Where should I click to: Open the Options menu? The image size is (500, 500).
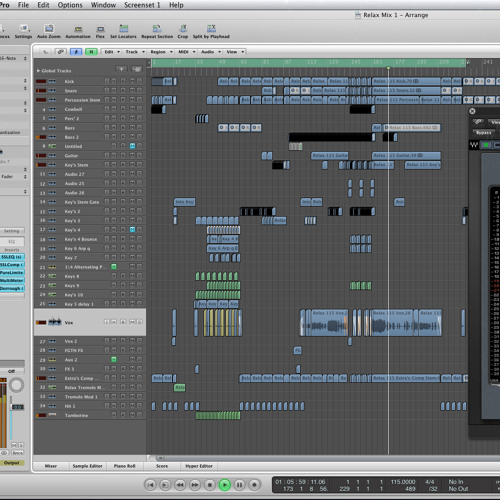click(70, 5)
